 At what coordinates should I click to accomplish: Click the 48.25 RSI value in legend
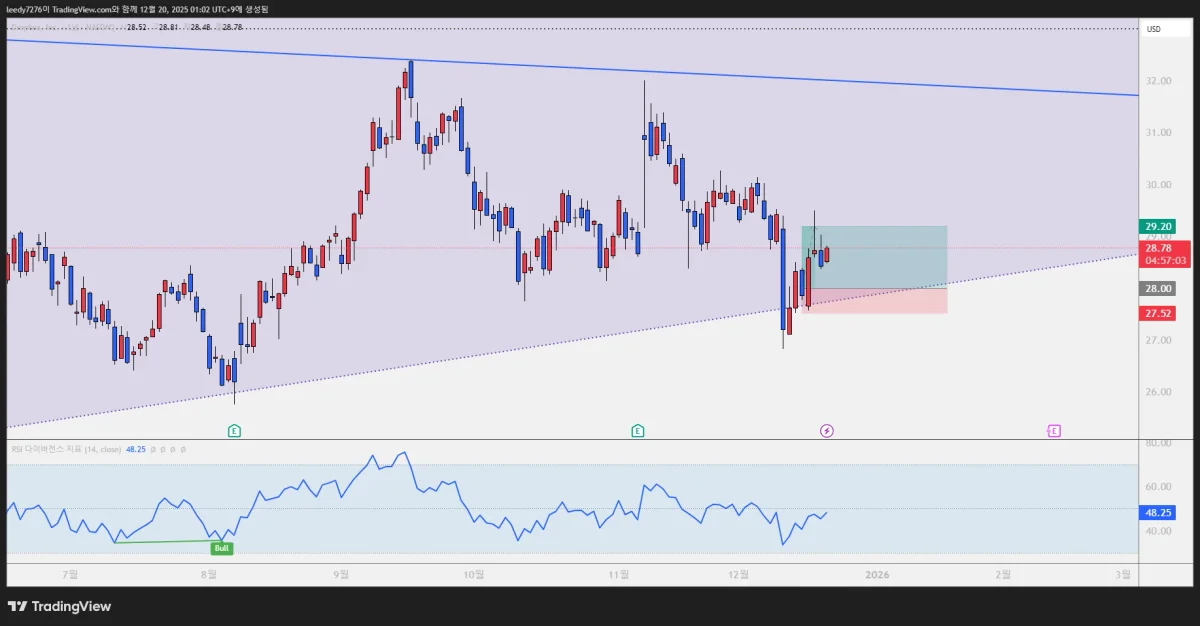134,450
